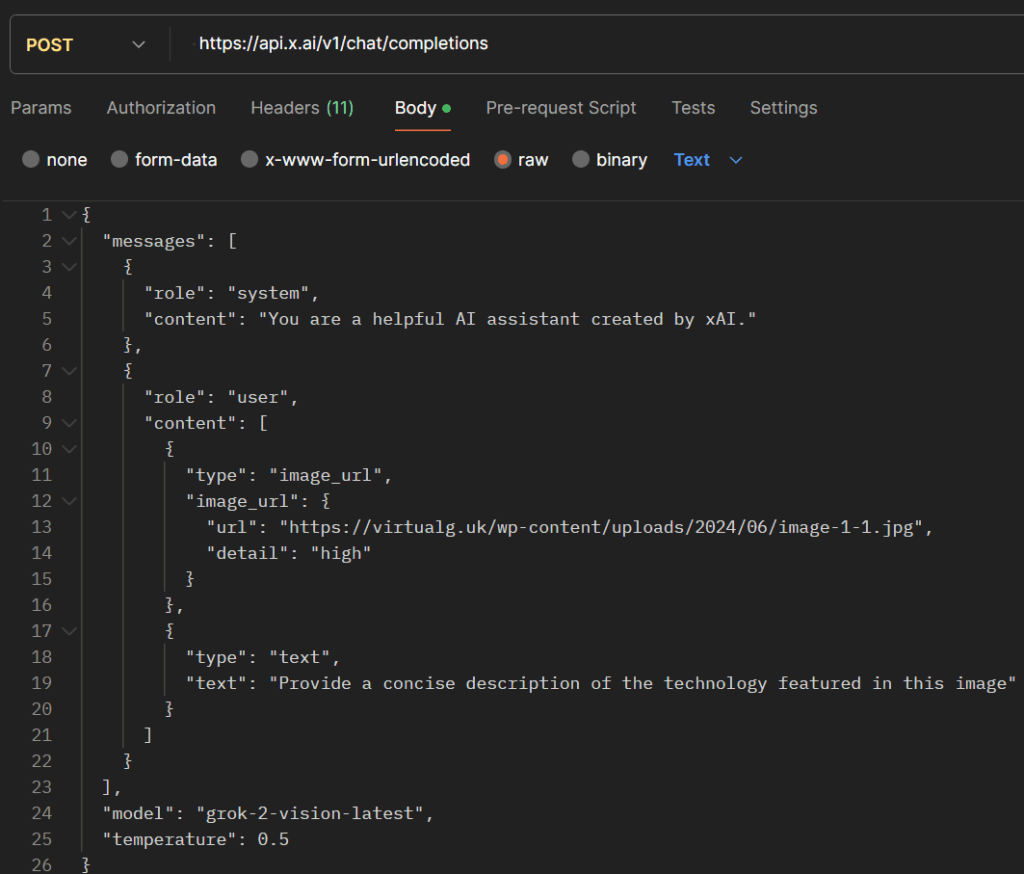Select the none body type radio

pyautogui.click(x=31, y=160)
